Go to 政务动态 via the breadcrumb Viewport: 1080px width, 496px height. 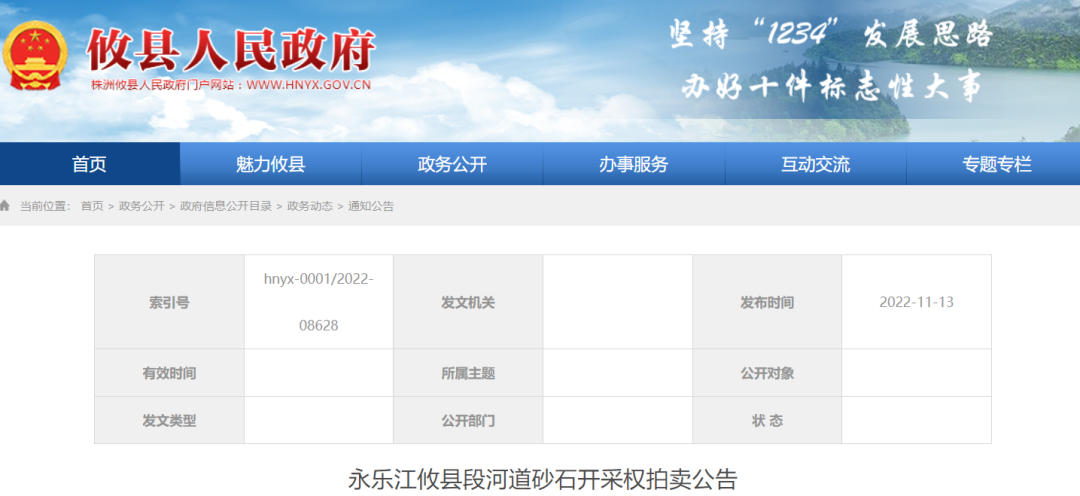click(x=310, y=206)
